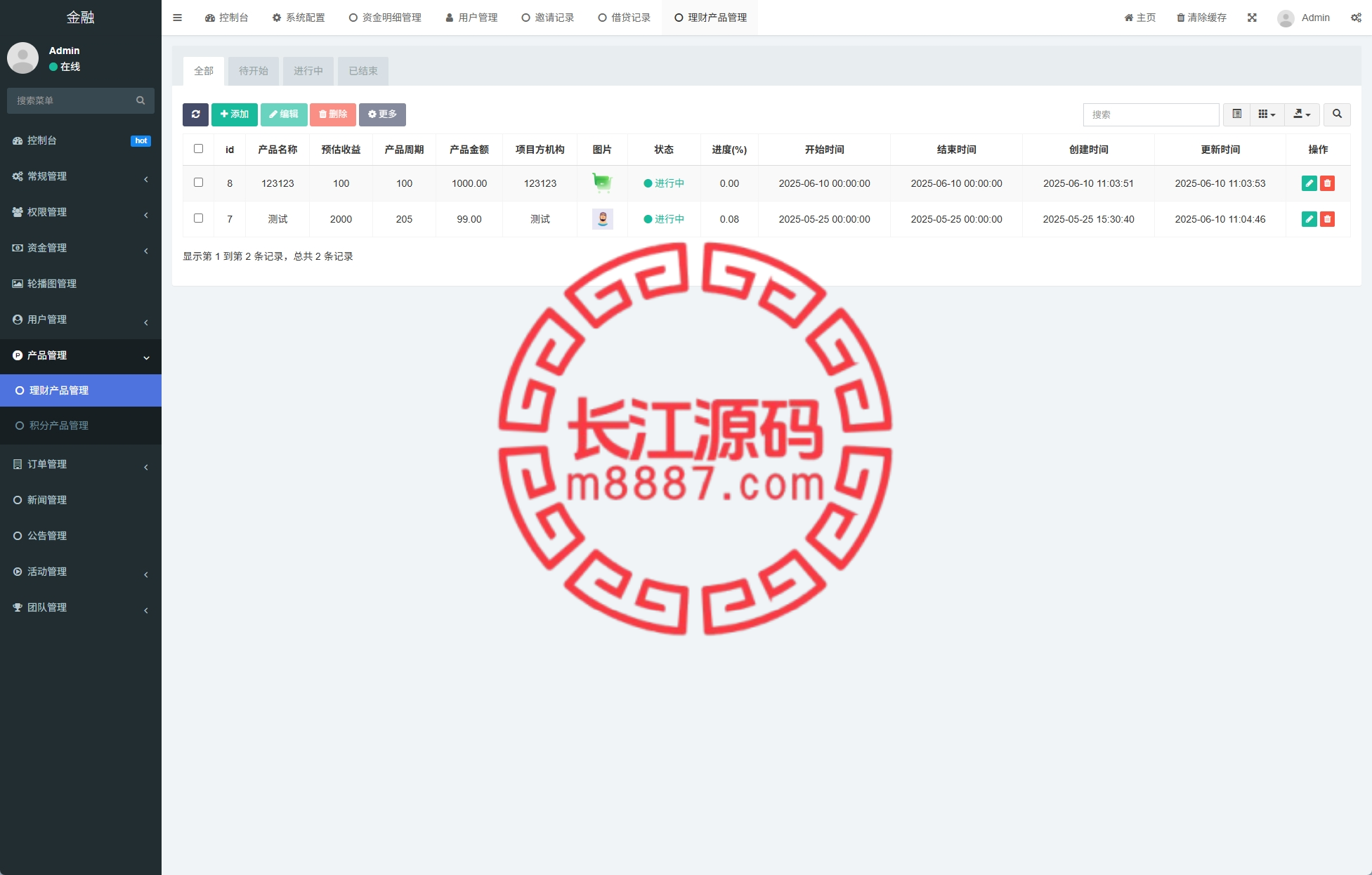Select the 理财产品管理 top tab
1372x875 pixels.
(x=710, y=18)
